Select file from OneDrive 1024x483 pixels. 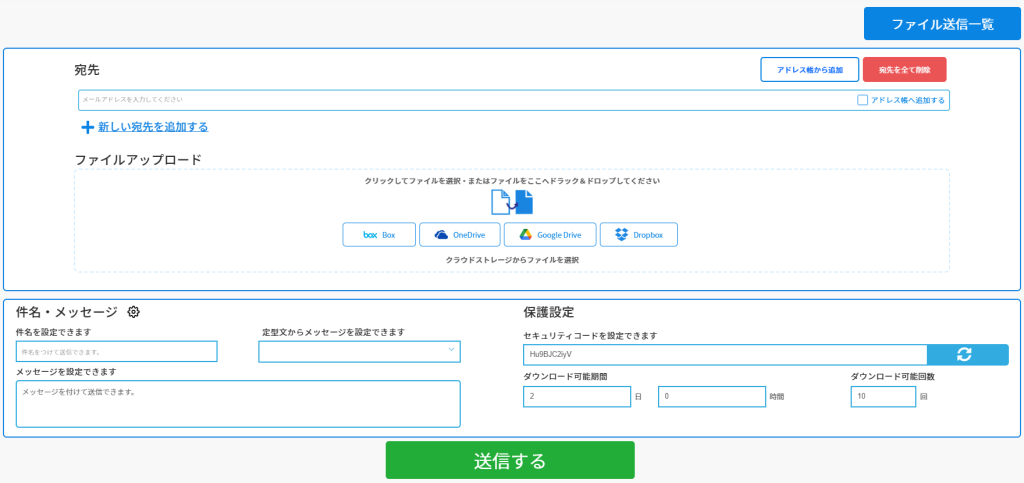(x=459, y=235)
